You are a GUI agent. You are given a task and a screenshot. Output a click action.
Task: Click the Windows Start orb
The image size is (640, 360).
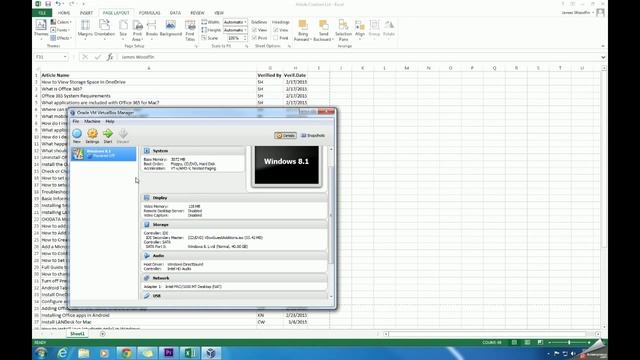tap(41, 353)
